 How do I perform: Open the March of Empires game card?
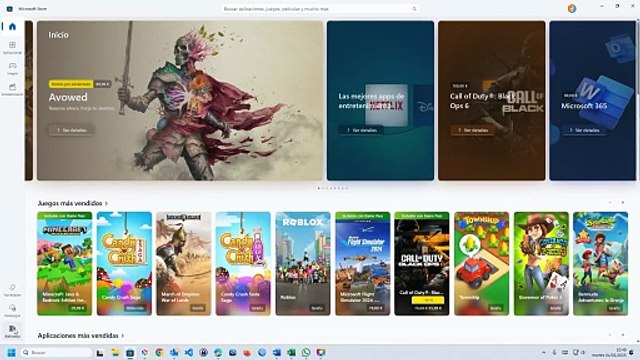click(x=184, y=263)
